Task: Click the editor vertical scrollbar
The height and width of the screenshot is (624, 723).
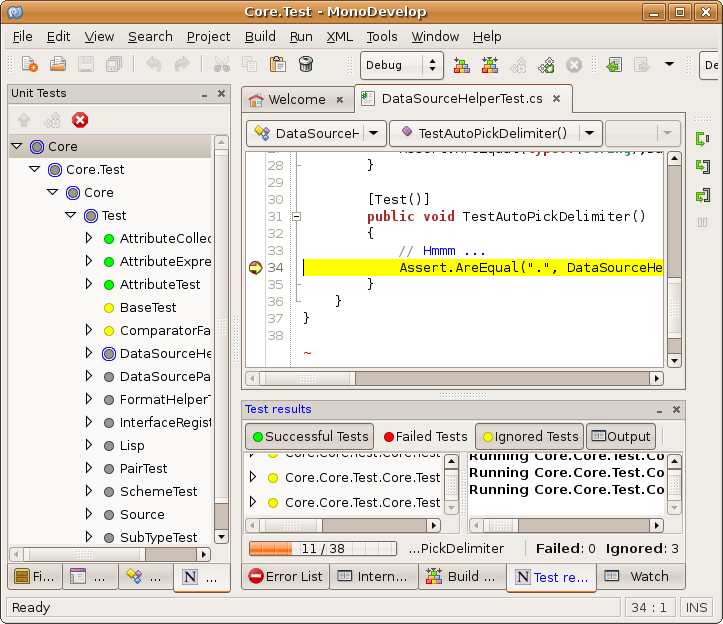Action: pyautogui.click(x=674, y=261)
